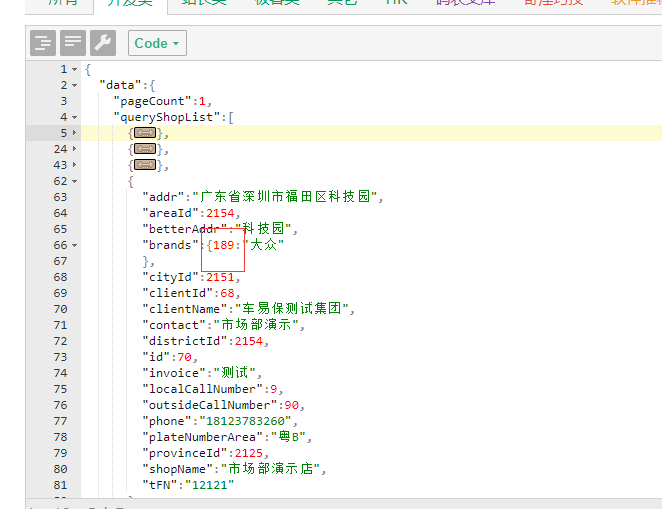This screenshot has height=509, width=662.
Task: Click the compact JSON toolbar icon
Action: click(x=73, y=43)
